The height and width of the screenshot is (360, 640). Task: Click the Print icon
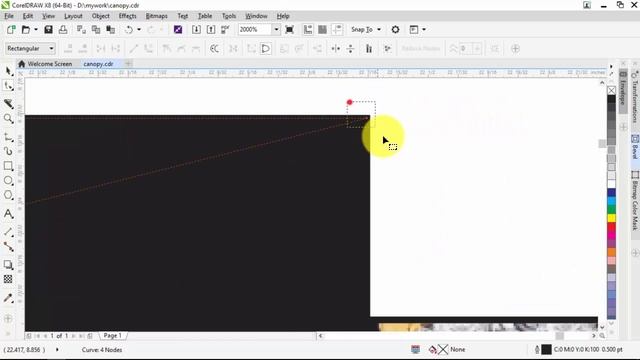click(x=63, y=29)
